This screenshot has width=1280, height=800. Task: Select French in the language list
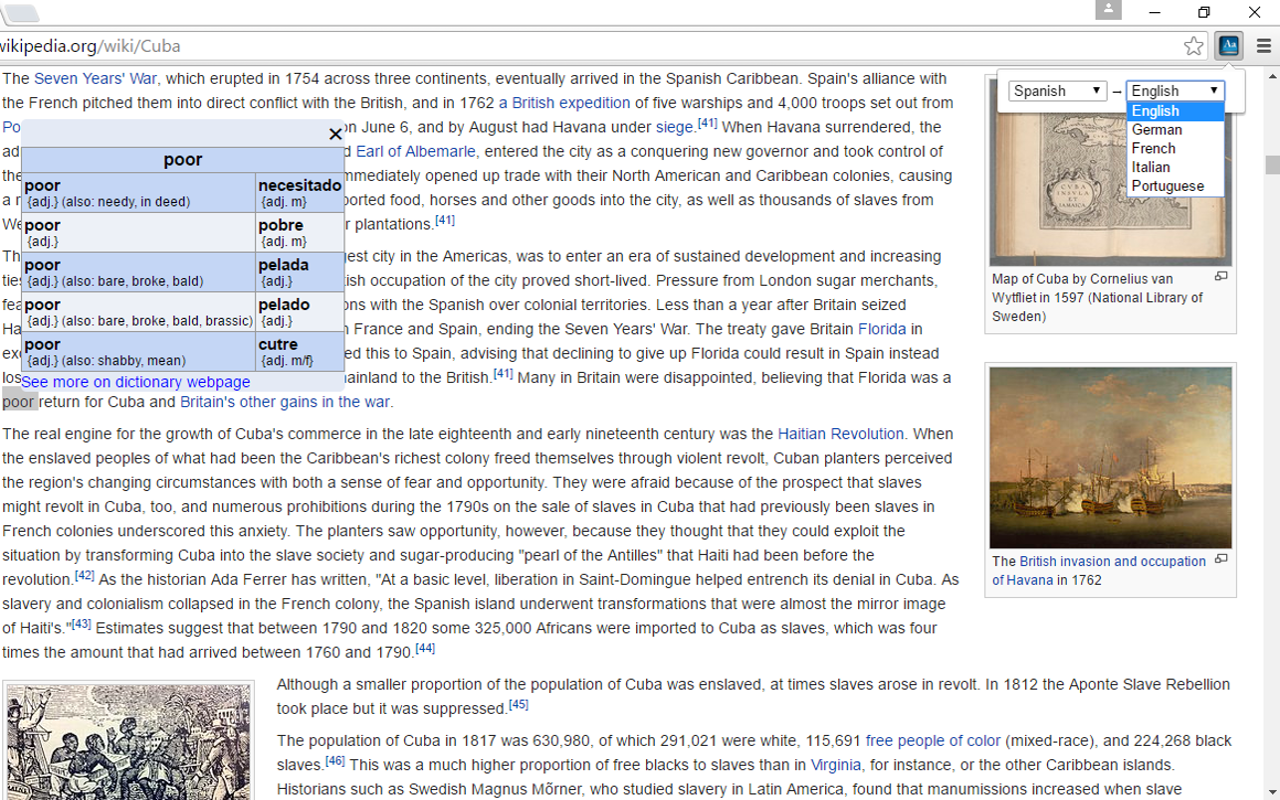pos(1175,148)
